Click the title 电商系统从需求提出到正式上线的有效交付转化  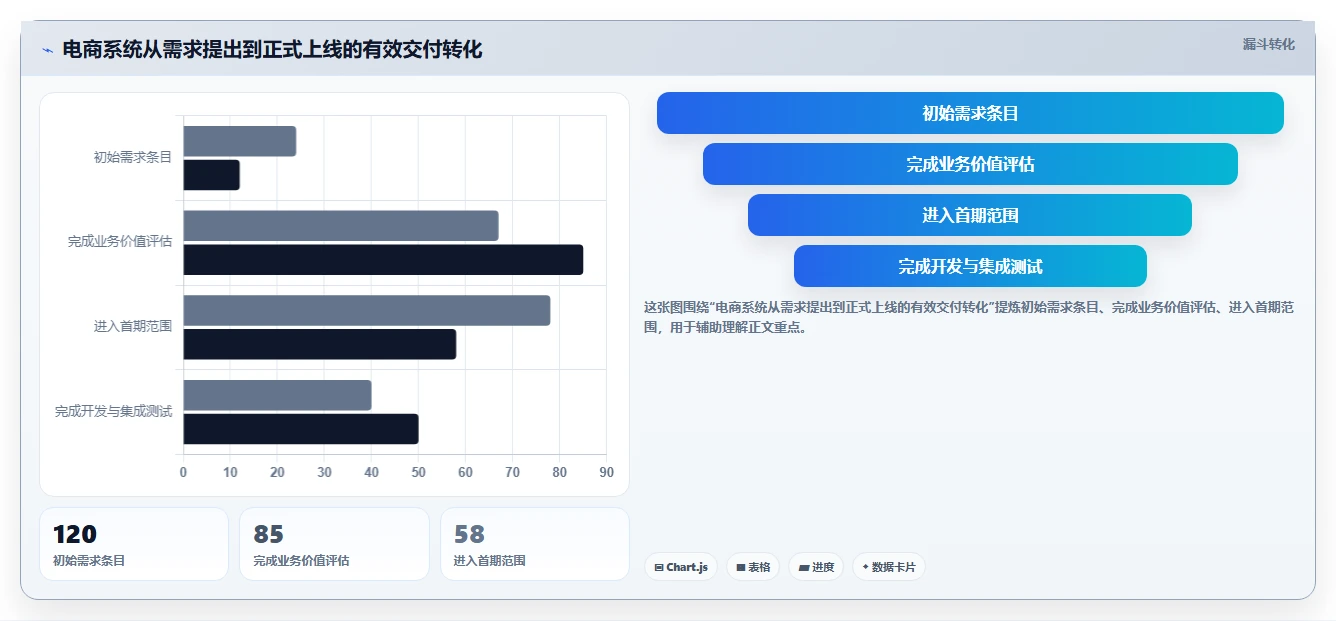click(x=272, y=50)
